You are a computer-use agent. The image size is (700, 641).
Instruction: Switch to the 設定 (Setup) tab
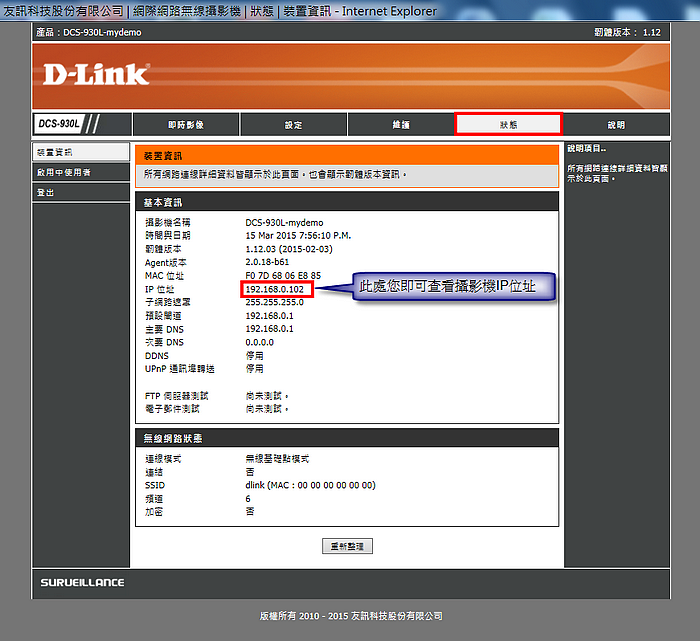pos(293,125)
